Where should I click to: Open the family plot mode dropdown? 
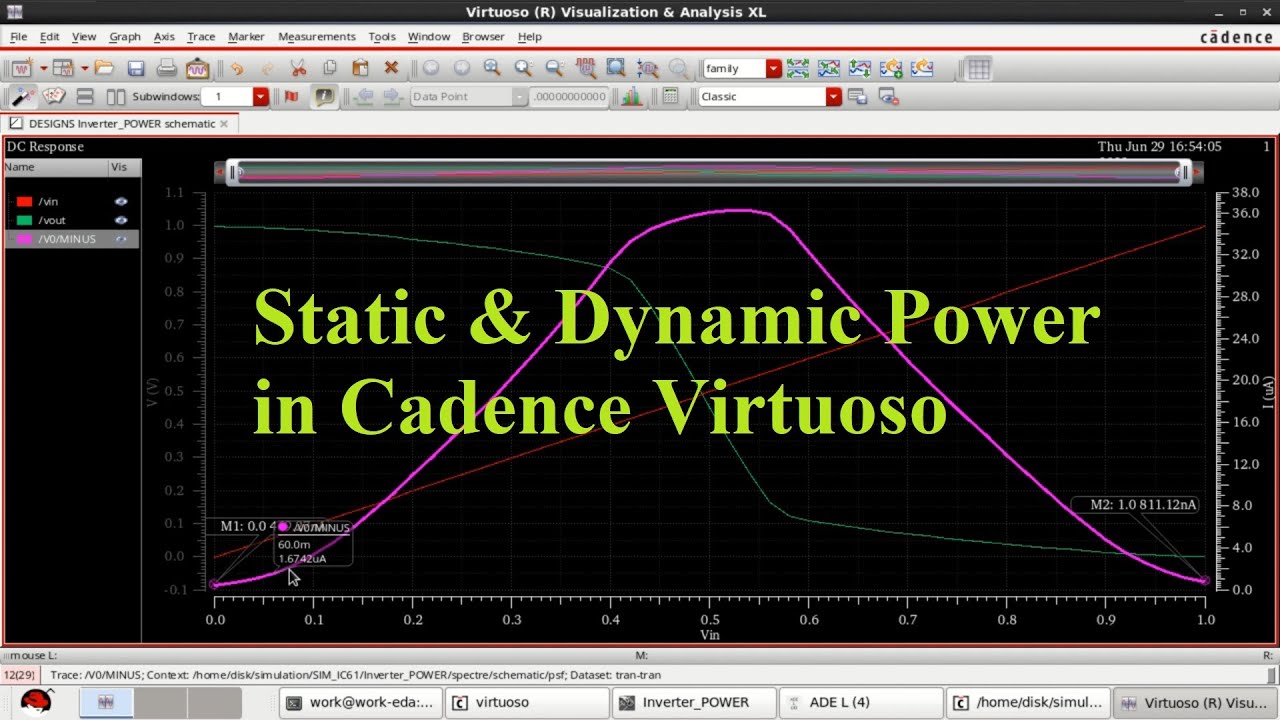coord(774,68)
